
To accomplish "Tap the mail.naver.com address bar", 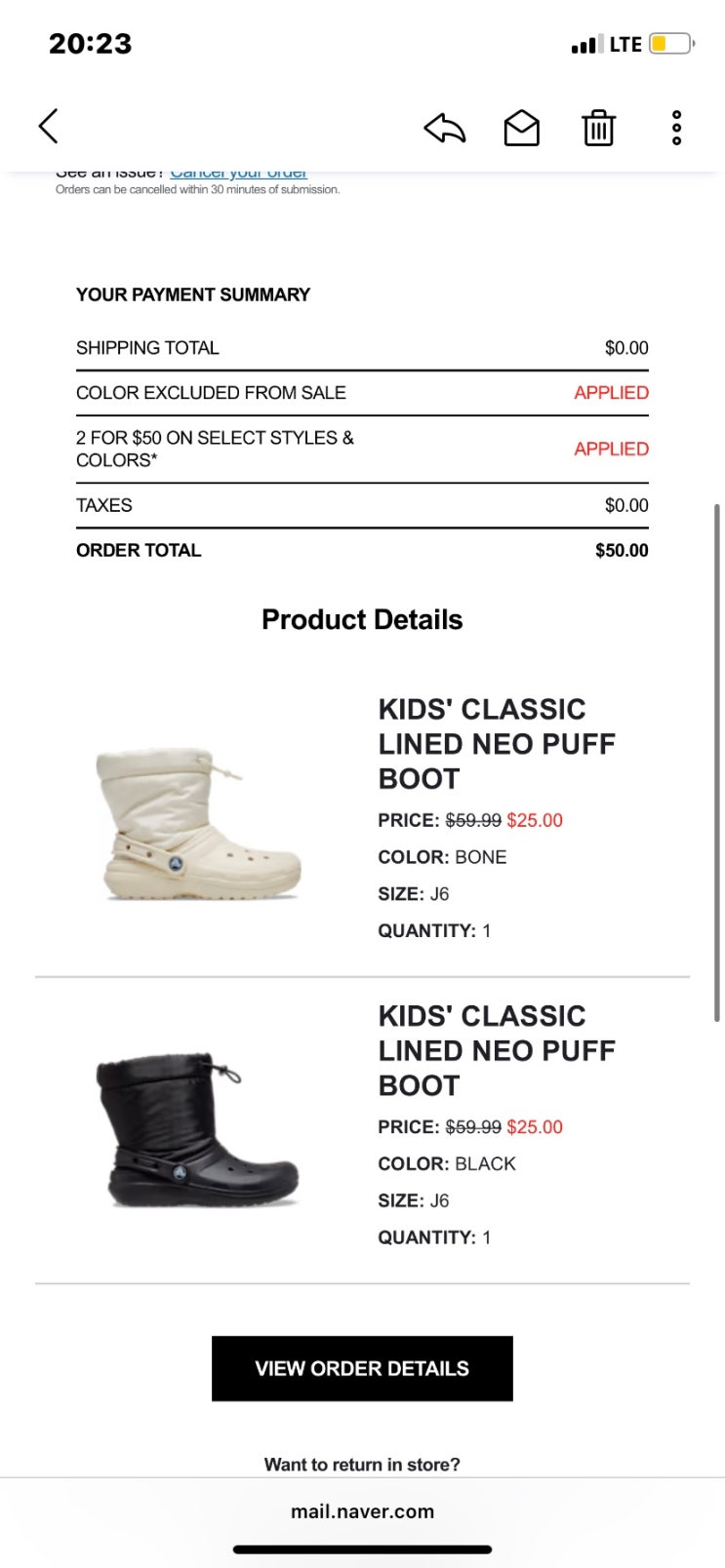I will [x=362, y=1511].
